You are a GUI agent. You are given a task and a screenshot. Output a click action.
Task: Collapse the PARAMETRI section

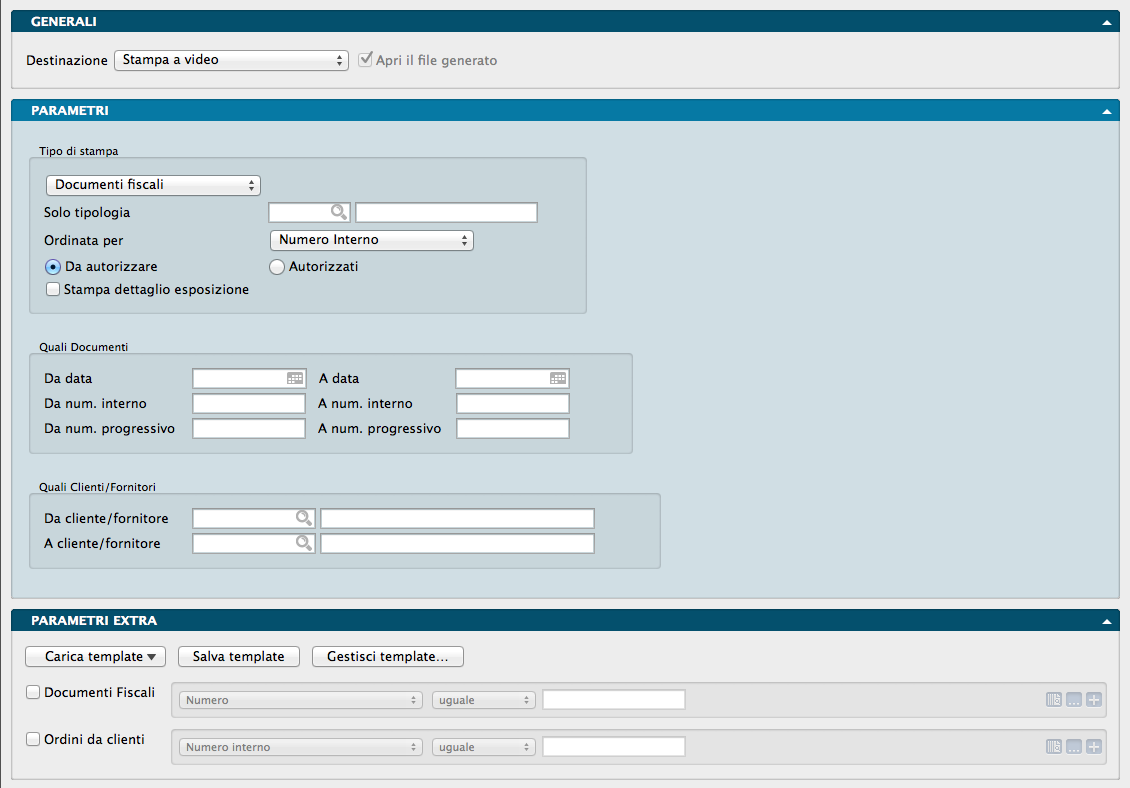(x=1106, y=111)
